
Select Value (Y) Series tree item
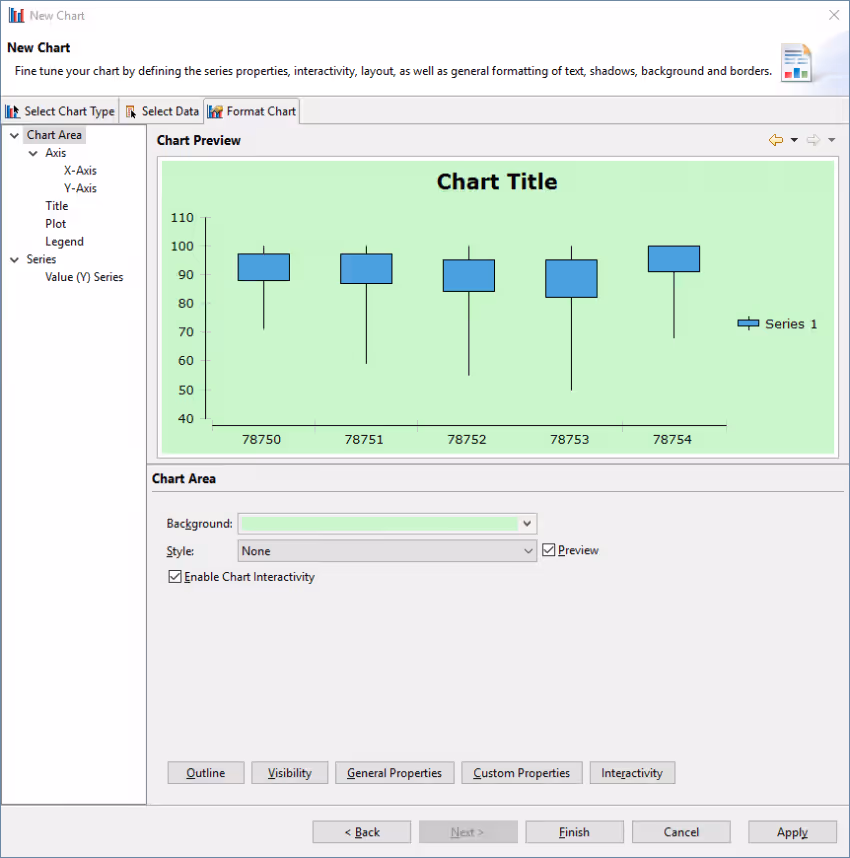point(84,277)
